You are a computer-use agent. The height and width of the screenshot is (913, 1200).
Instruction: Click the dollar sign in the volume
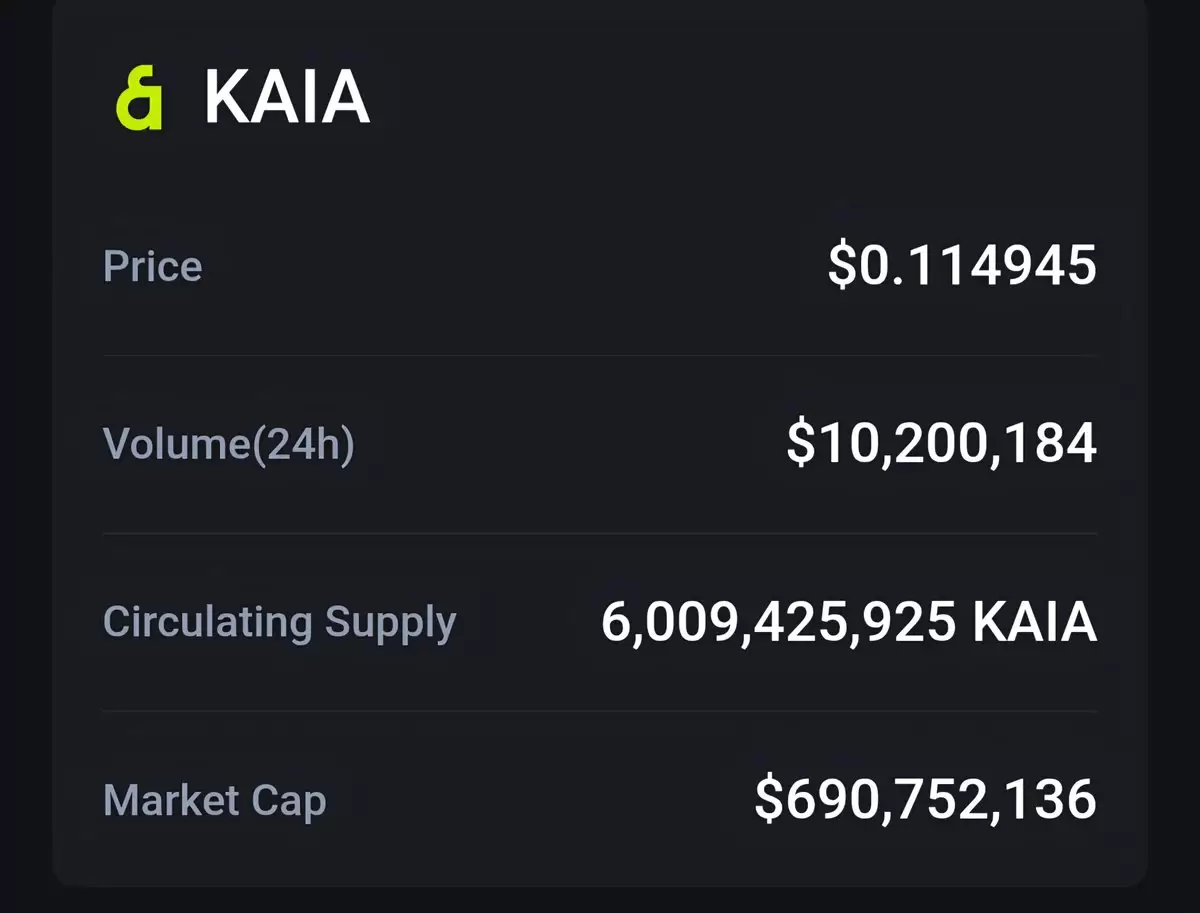(x=801, y=444)
